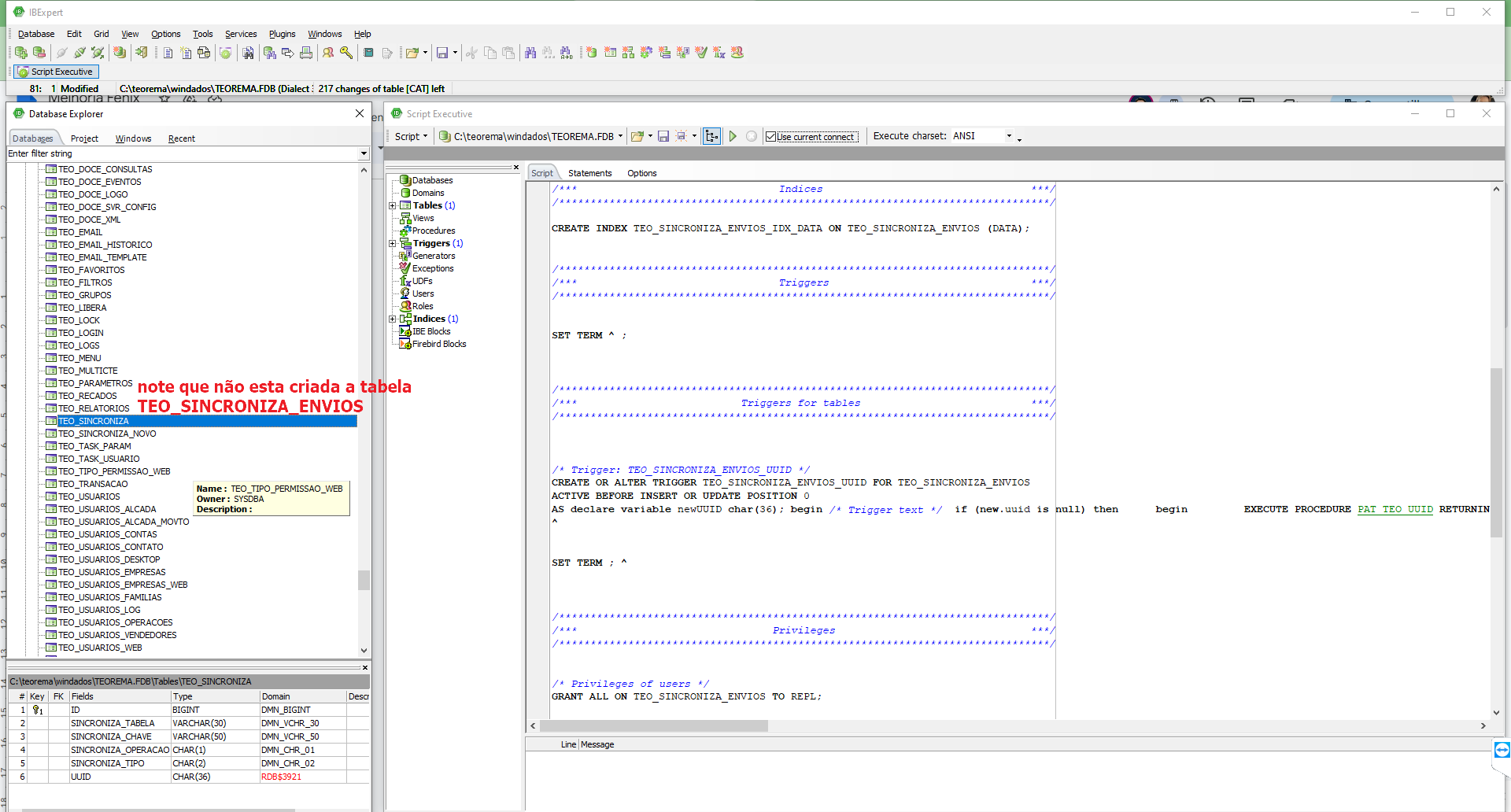Click the printer icon in main toolbar
Viewport: 1511px width, 812px height.
point(306,53)
